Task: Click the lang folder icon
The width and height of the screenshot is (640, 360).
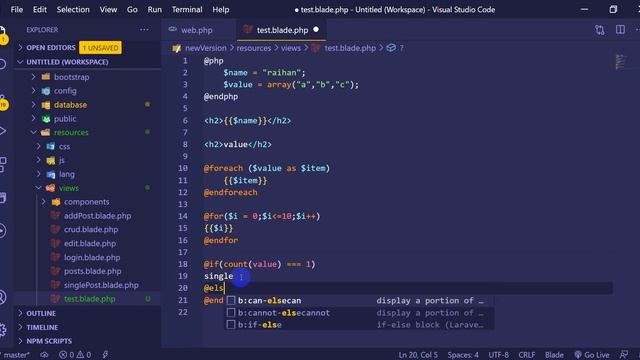Action: click(51, 174)
